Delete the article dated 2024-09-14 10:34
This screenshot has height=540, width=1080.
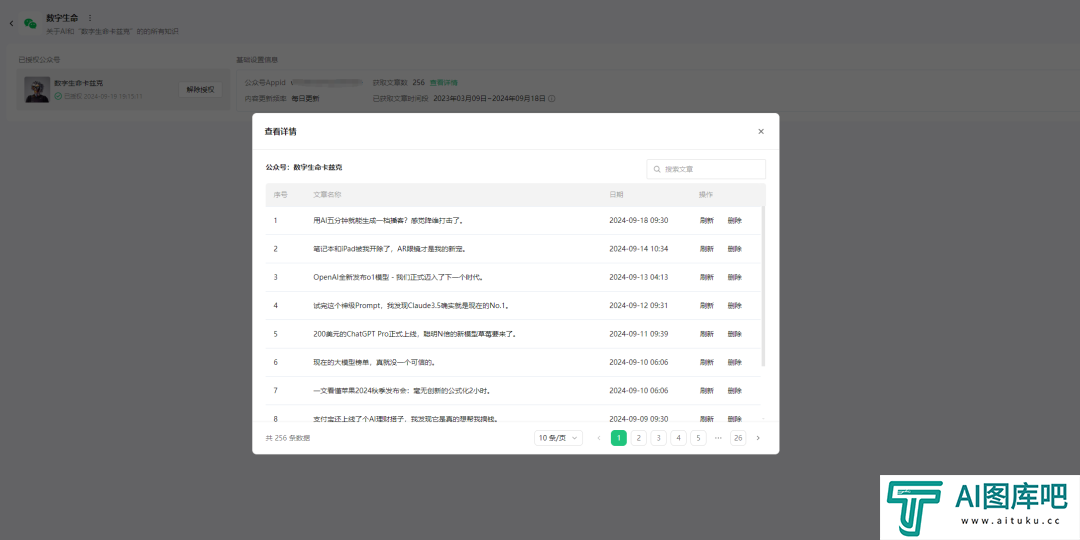click(734, 249)
